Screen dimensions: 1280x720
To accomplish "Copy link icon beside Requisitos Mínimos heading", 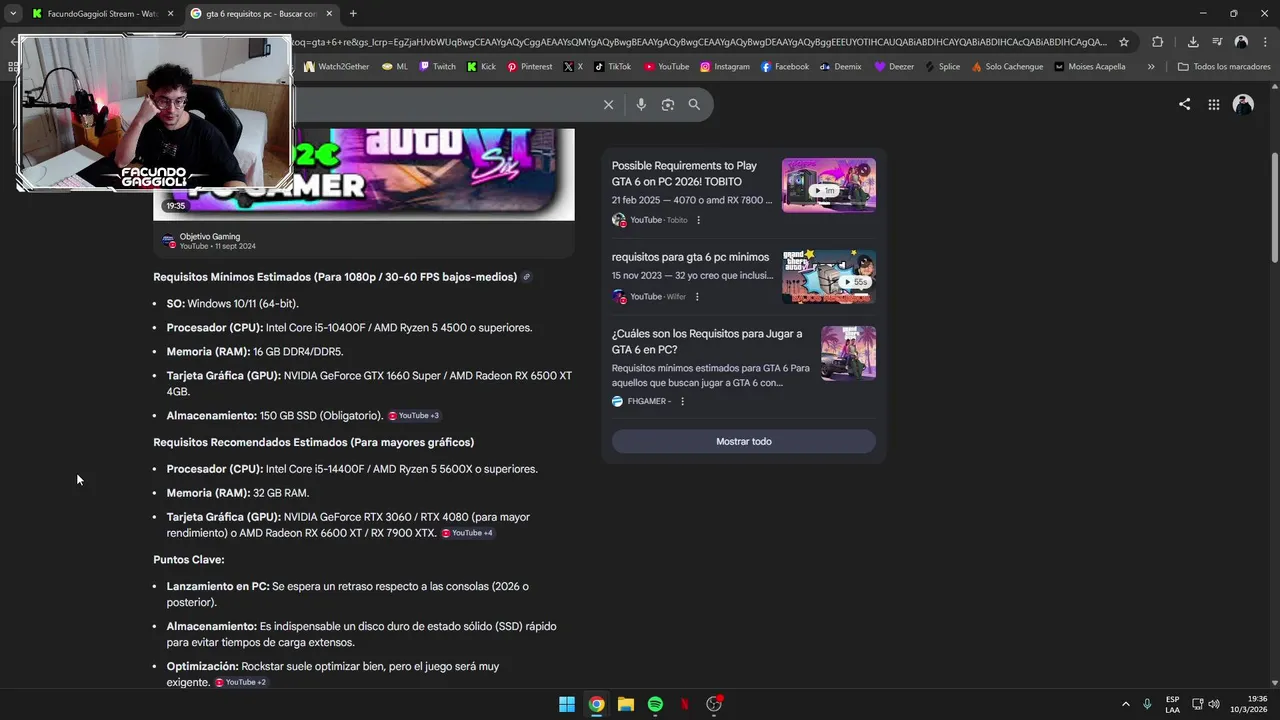I will [x=527, y=277].
